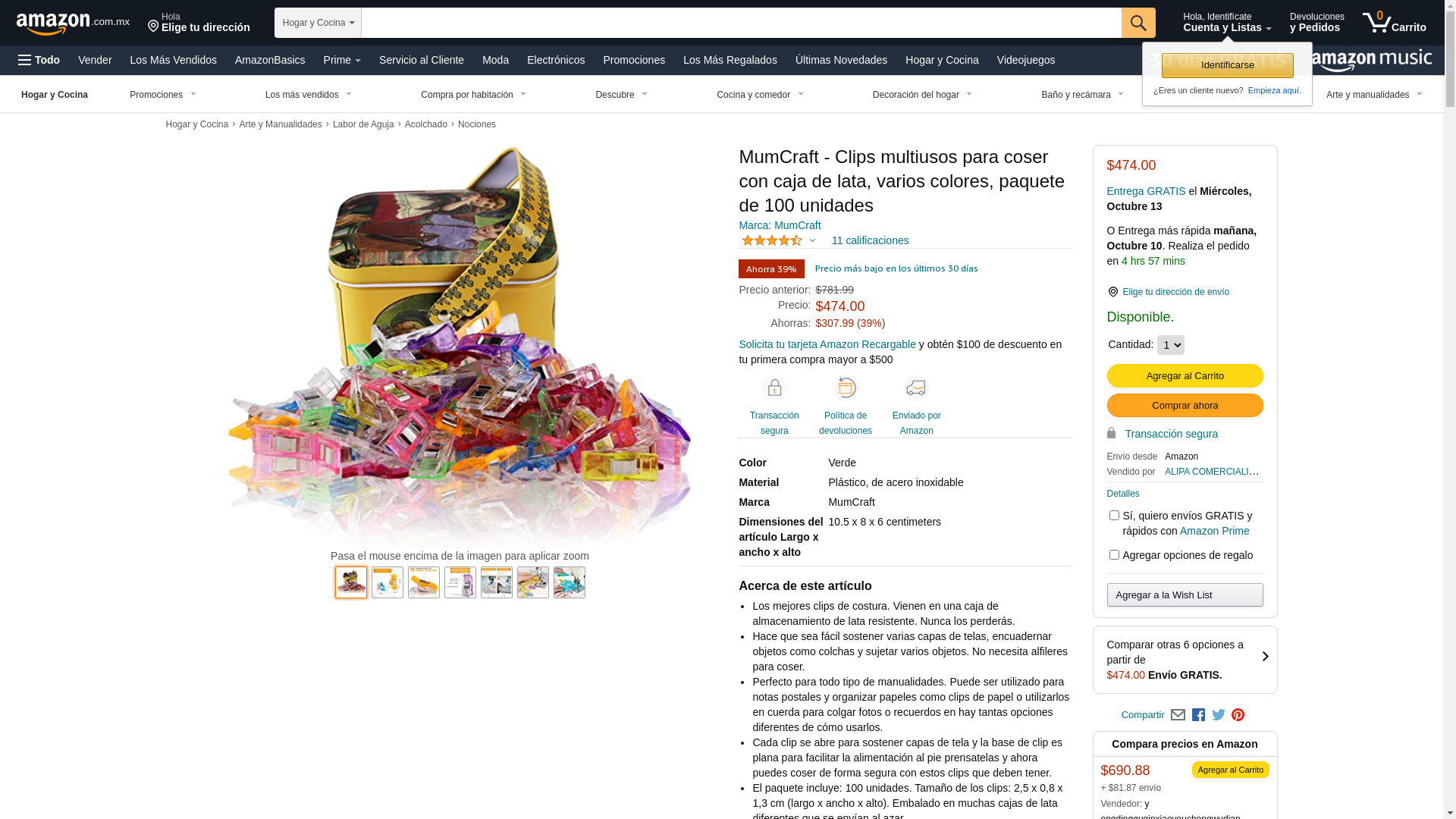The height and width of the screenshot is (819, 1456).
Task: Expand the Hogar y Cocina search category dropdown
Action: (x=318, y=23)
